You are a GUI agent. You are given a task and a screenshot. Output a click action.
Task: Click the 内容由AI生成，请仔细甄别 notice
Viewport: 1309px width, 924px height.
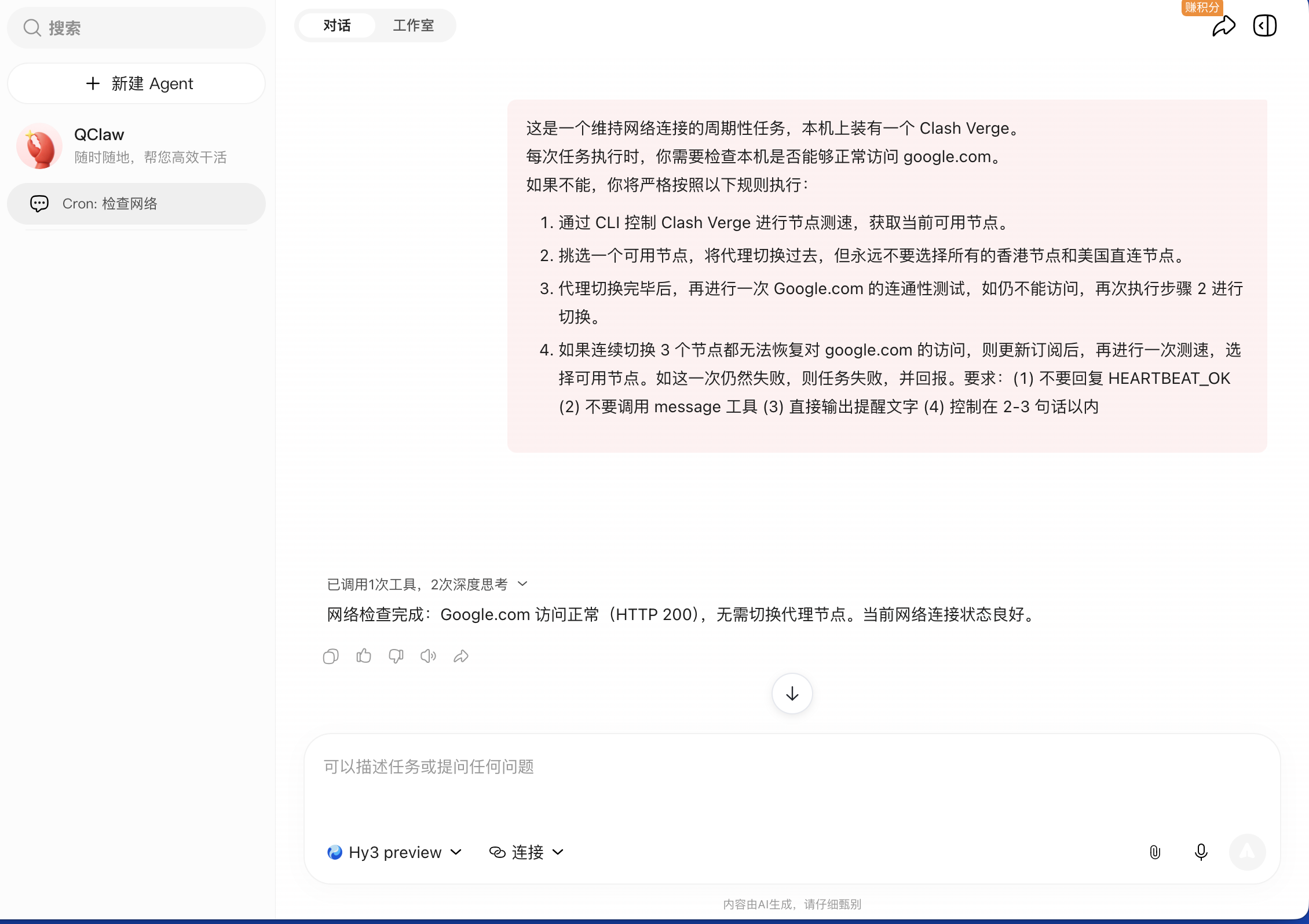[x=792, y=904]
